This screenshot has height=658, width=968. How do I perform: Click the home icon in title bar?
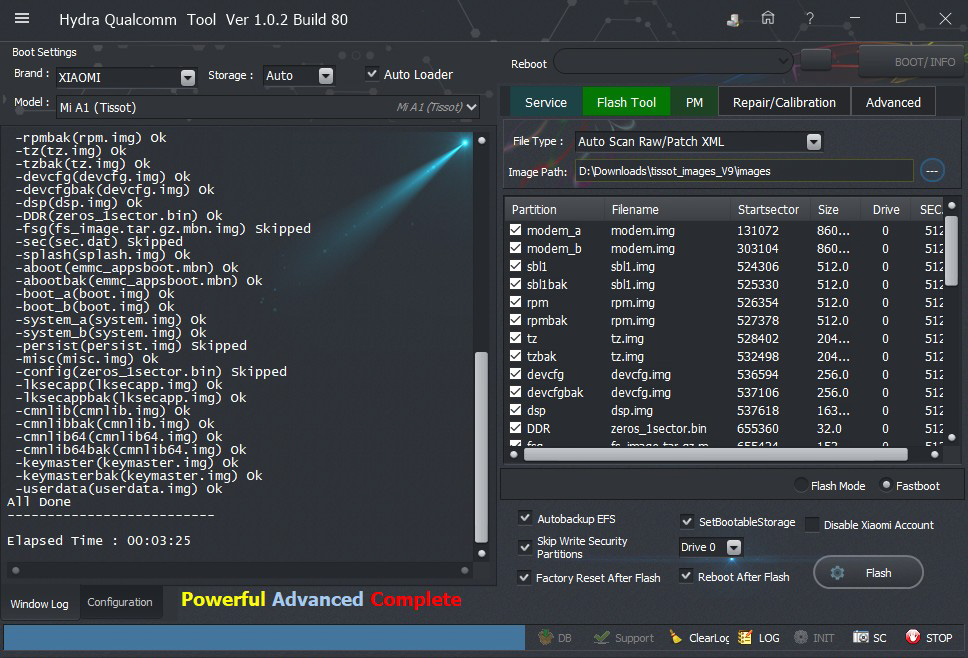(x=767, y=19)
